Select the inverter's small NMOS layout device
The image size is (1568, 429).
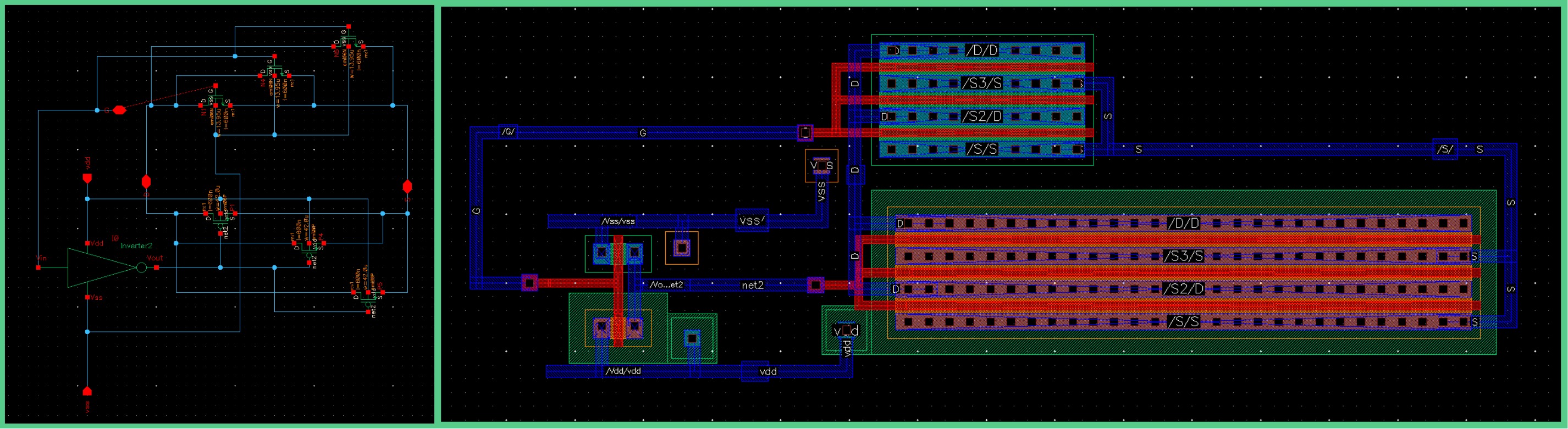[x=618, y=254]
